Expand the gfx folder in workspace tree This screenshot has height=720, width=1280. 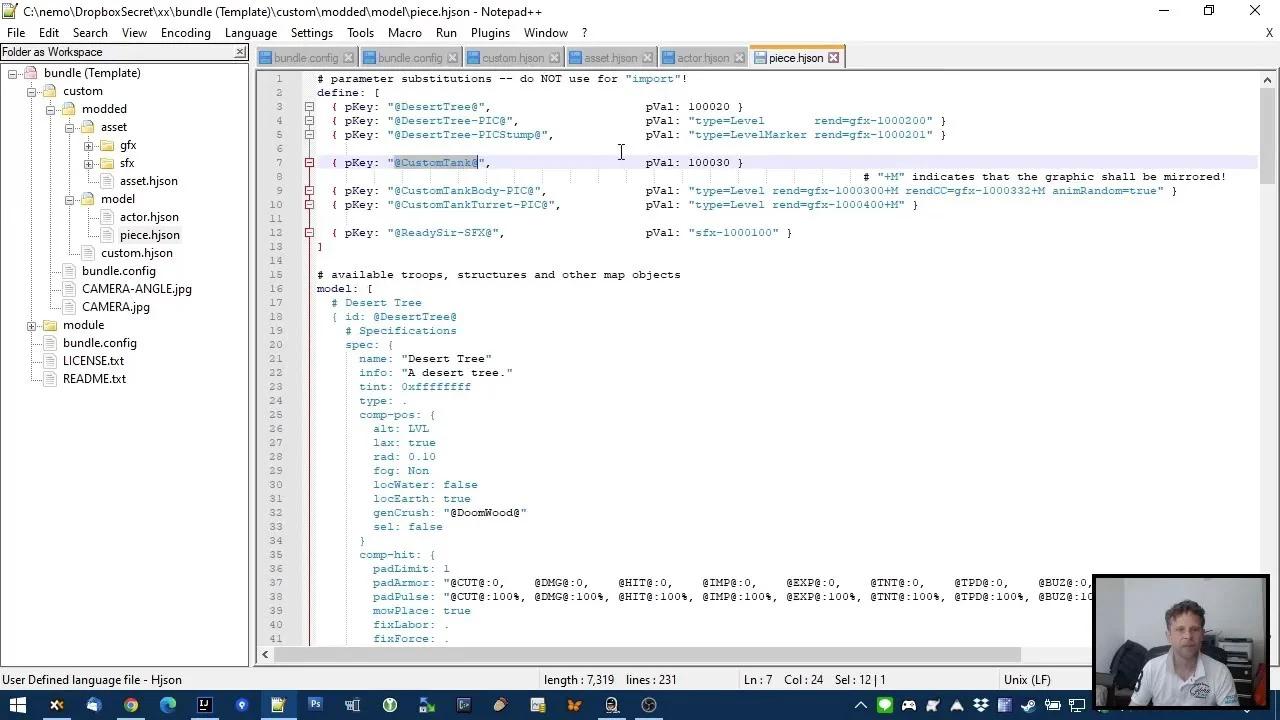pos(89,145)
